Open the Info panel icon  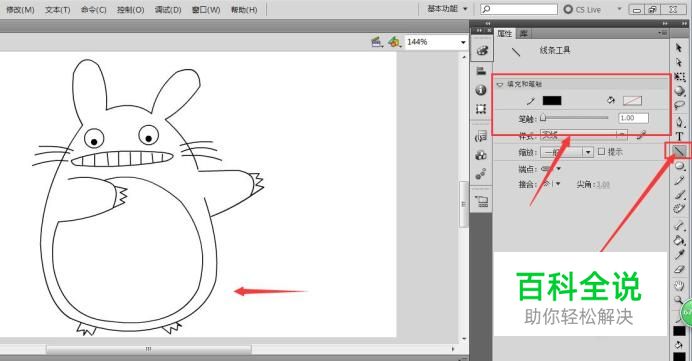tap(481, 90)
